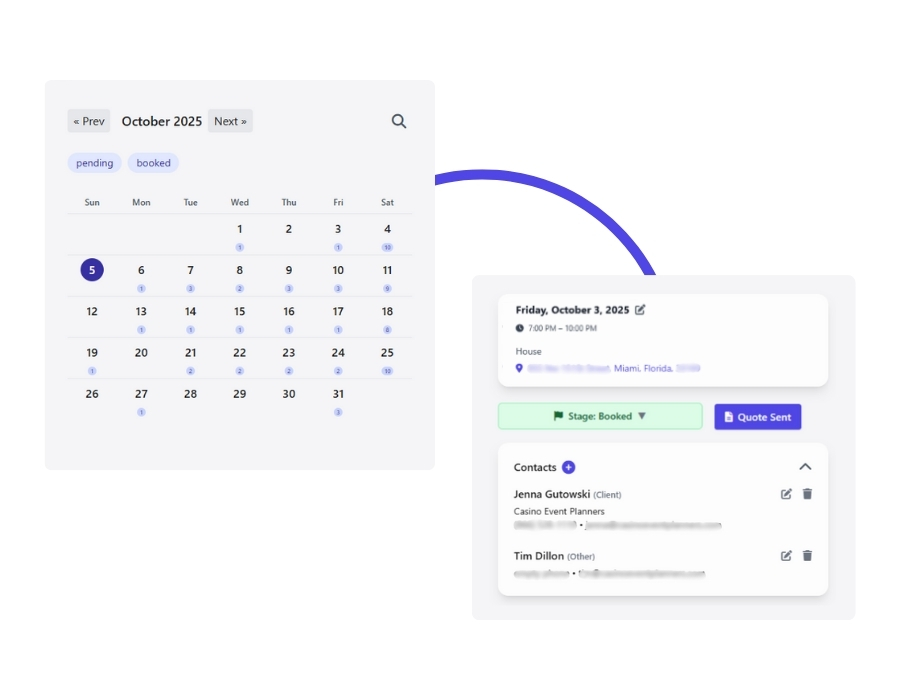Toggle the pending filter tag
Screen dimensions: 900x700
94,163
